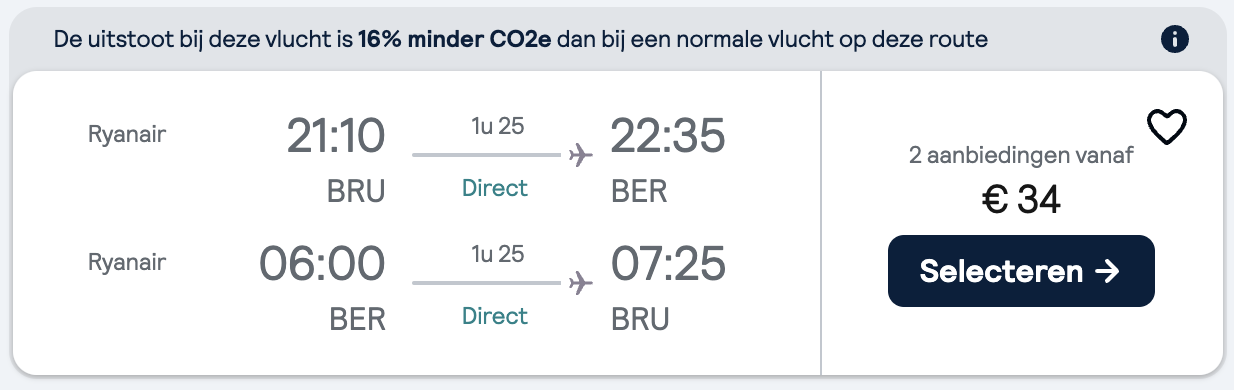Click the return flight airplane icon

click(580, 283)
